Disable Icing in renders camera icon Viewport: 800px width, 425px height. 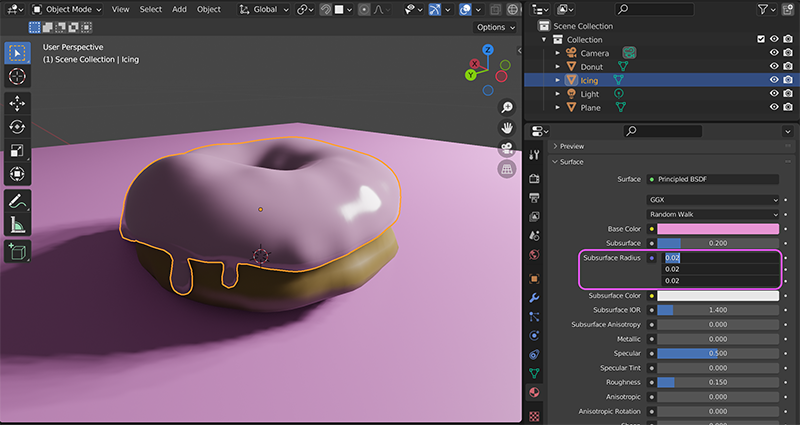tap(788, 80)
